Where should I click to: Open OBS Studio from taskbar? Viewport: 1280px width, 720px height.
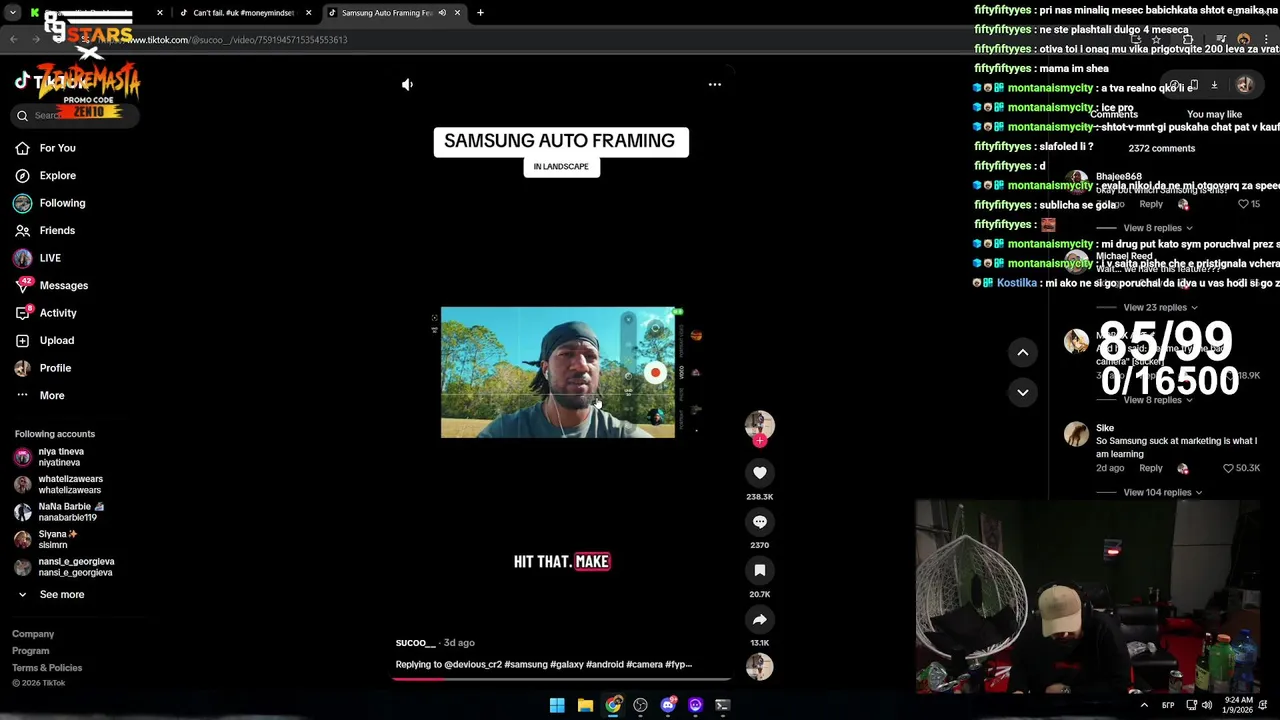[640, 705]
